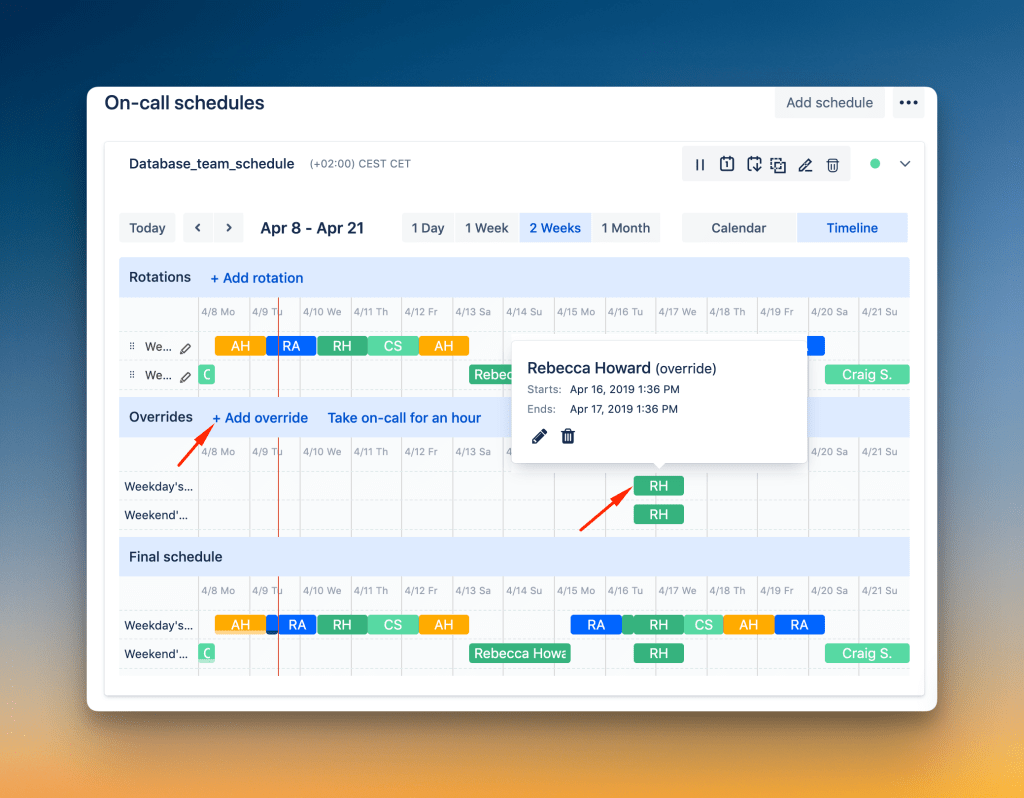Delete Rebecca Howard's override using the trash icon
The height and width of the screenshot is (798, 1024).
pyautogui.click(x=567, y=436)
